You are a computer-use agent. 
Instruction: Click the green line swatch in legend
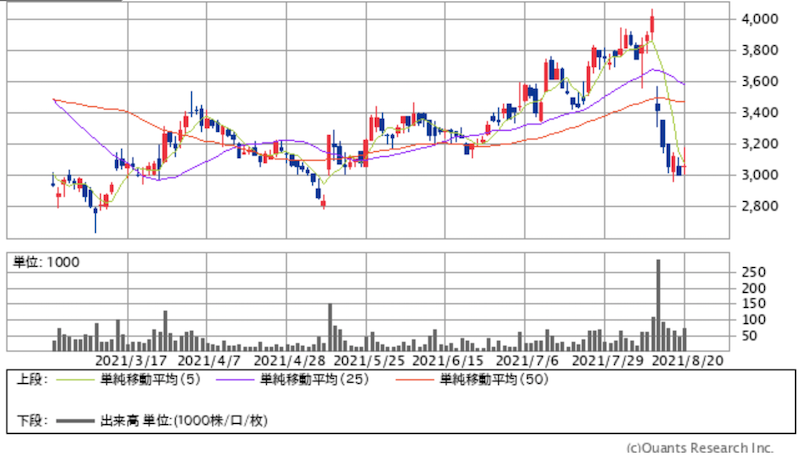point(75,380)
